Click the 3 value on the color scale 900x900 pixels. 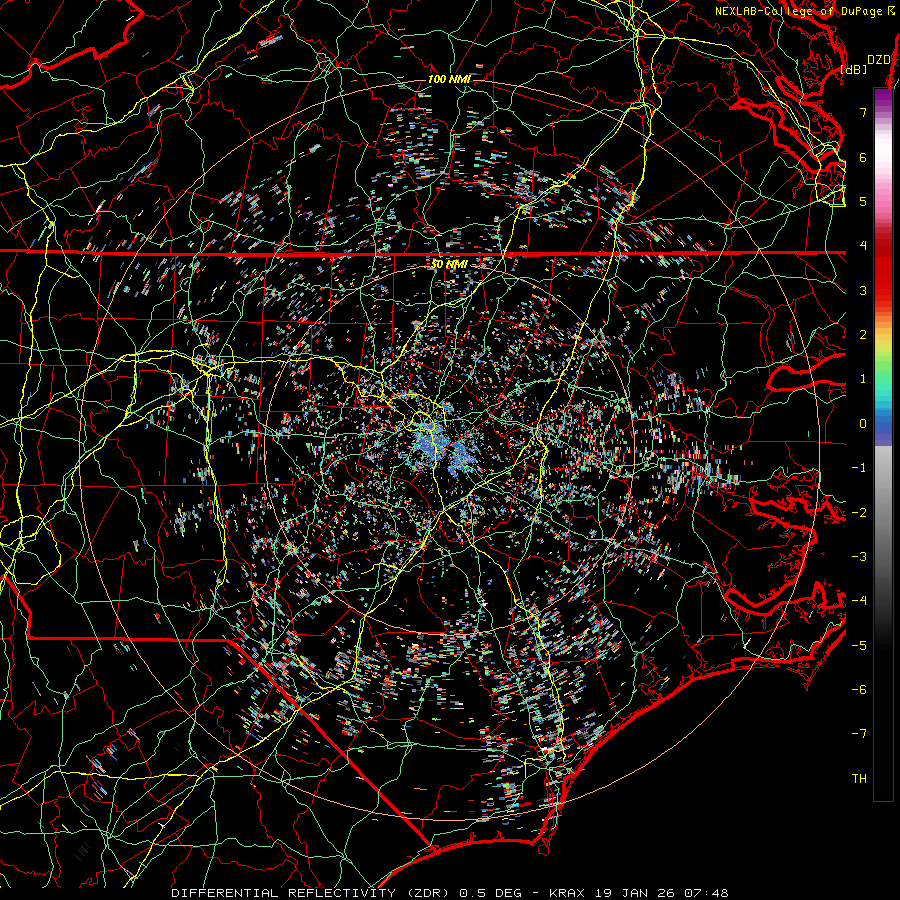[x=863, y=290]
